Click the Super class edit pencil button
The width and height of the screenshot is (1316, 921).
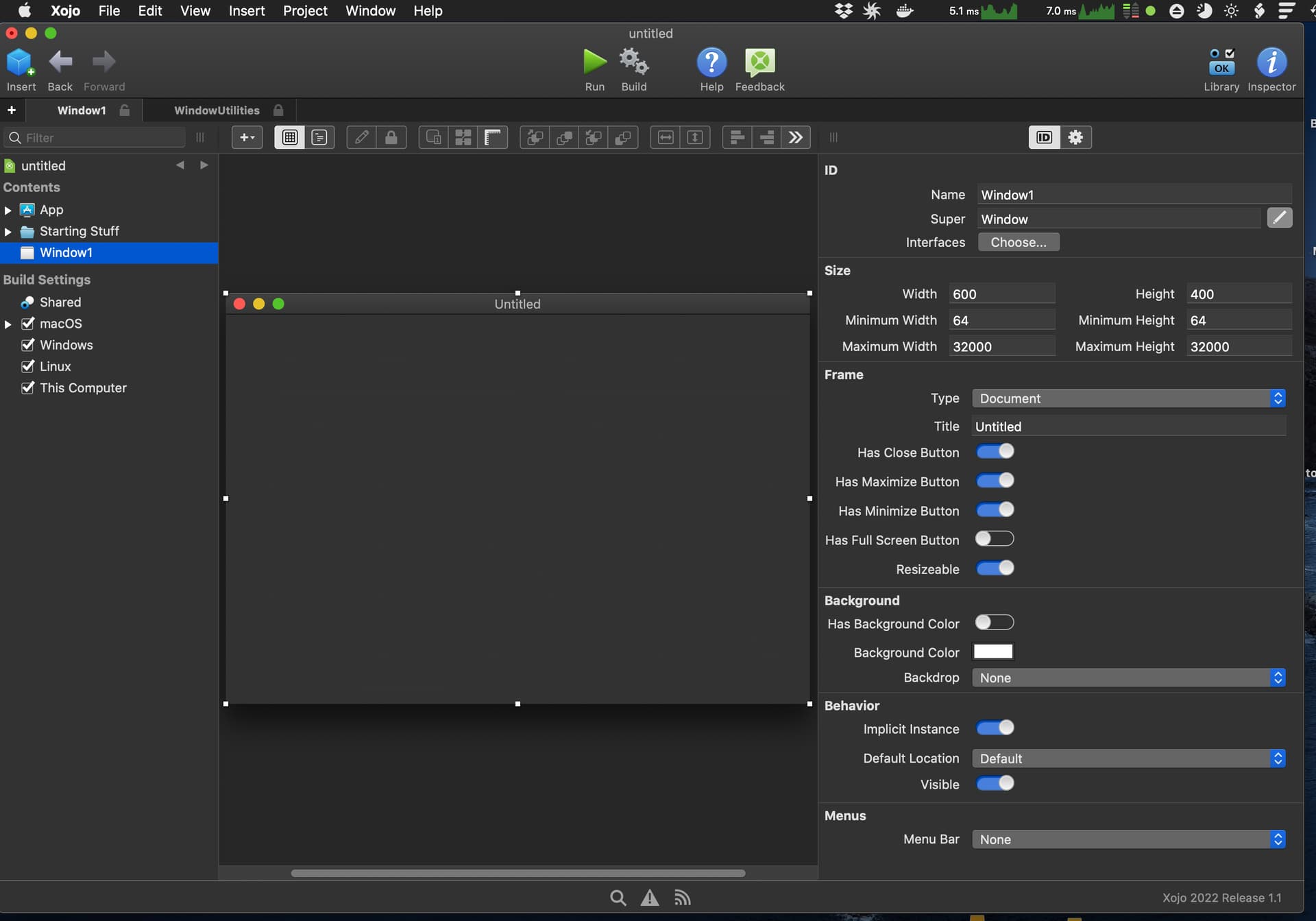(x=1279, y=218)
